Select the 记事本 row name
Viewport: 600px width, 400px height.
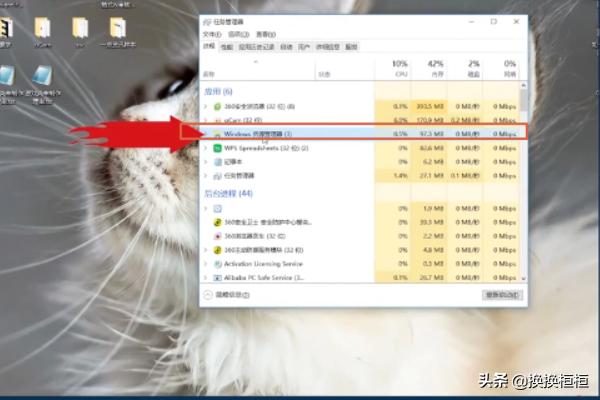pyautogui.click(x=233, y=162)
